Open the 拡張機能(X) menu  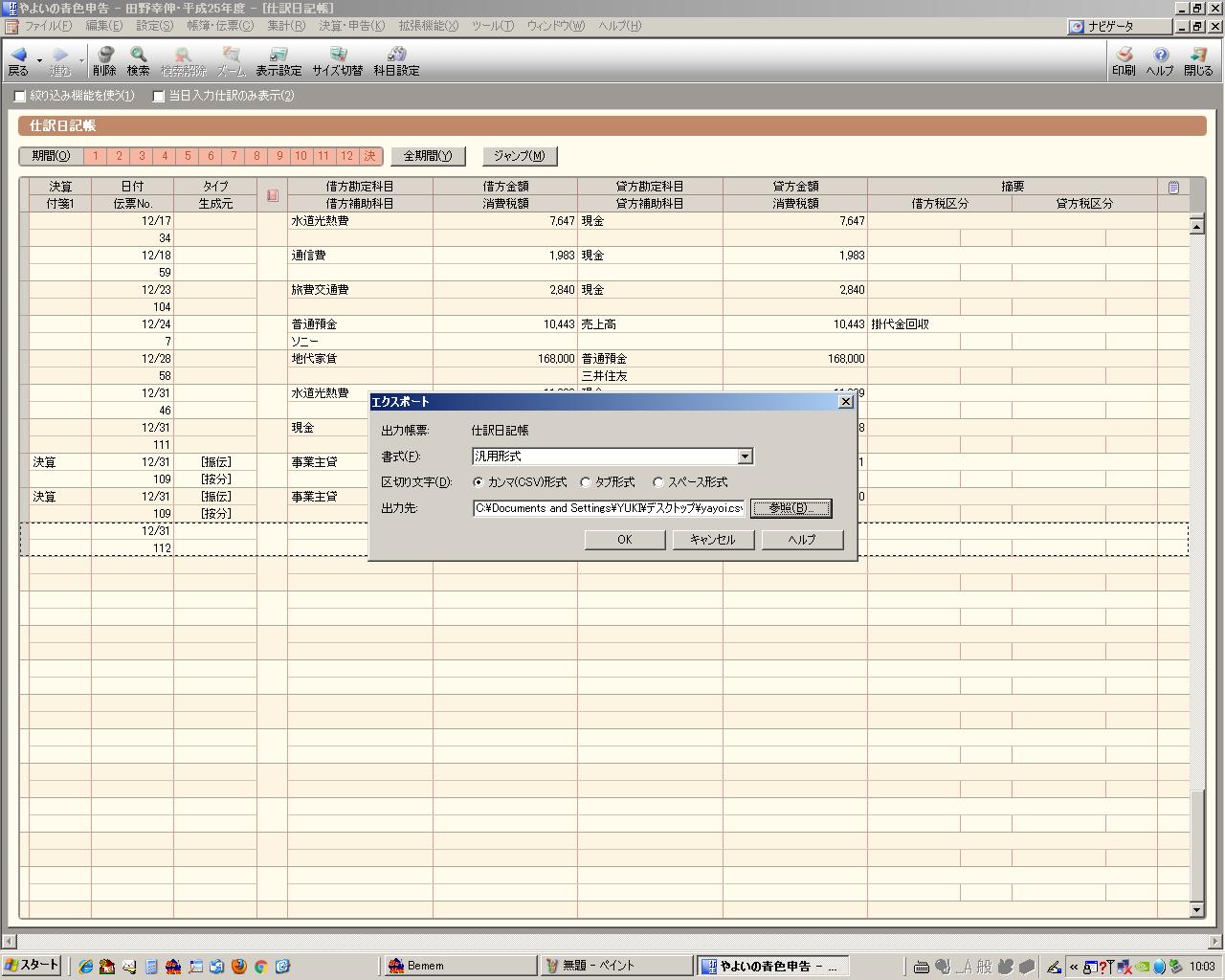tap(428, 26)
